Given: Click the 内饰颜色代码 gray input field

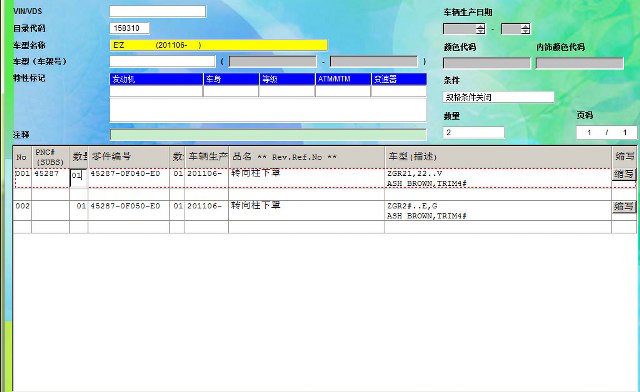Looking at the screenshot, I should click(x=580, y=63).
